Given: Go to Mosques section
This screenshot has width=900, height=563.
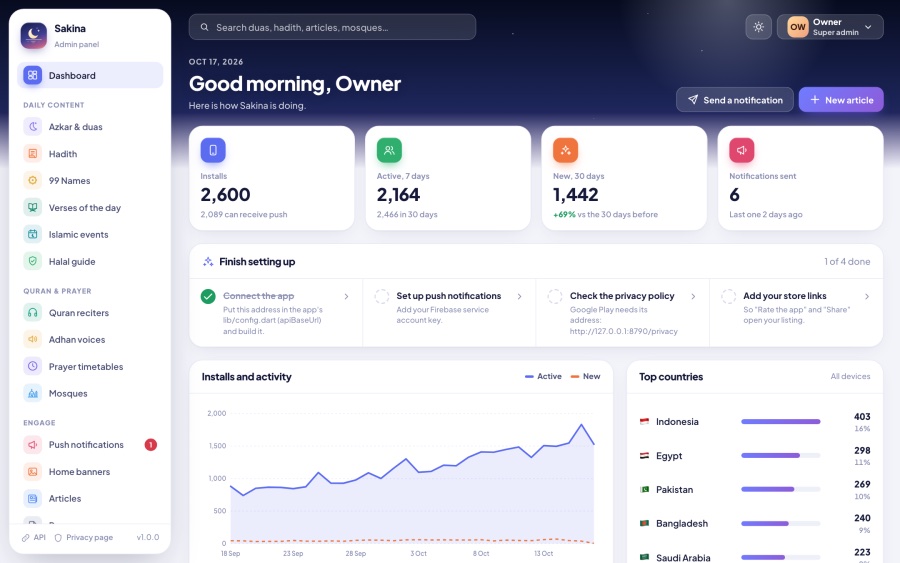Looking at the screenshot, I should click(90, 394).
